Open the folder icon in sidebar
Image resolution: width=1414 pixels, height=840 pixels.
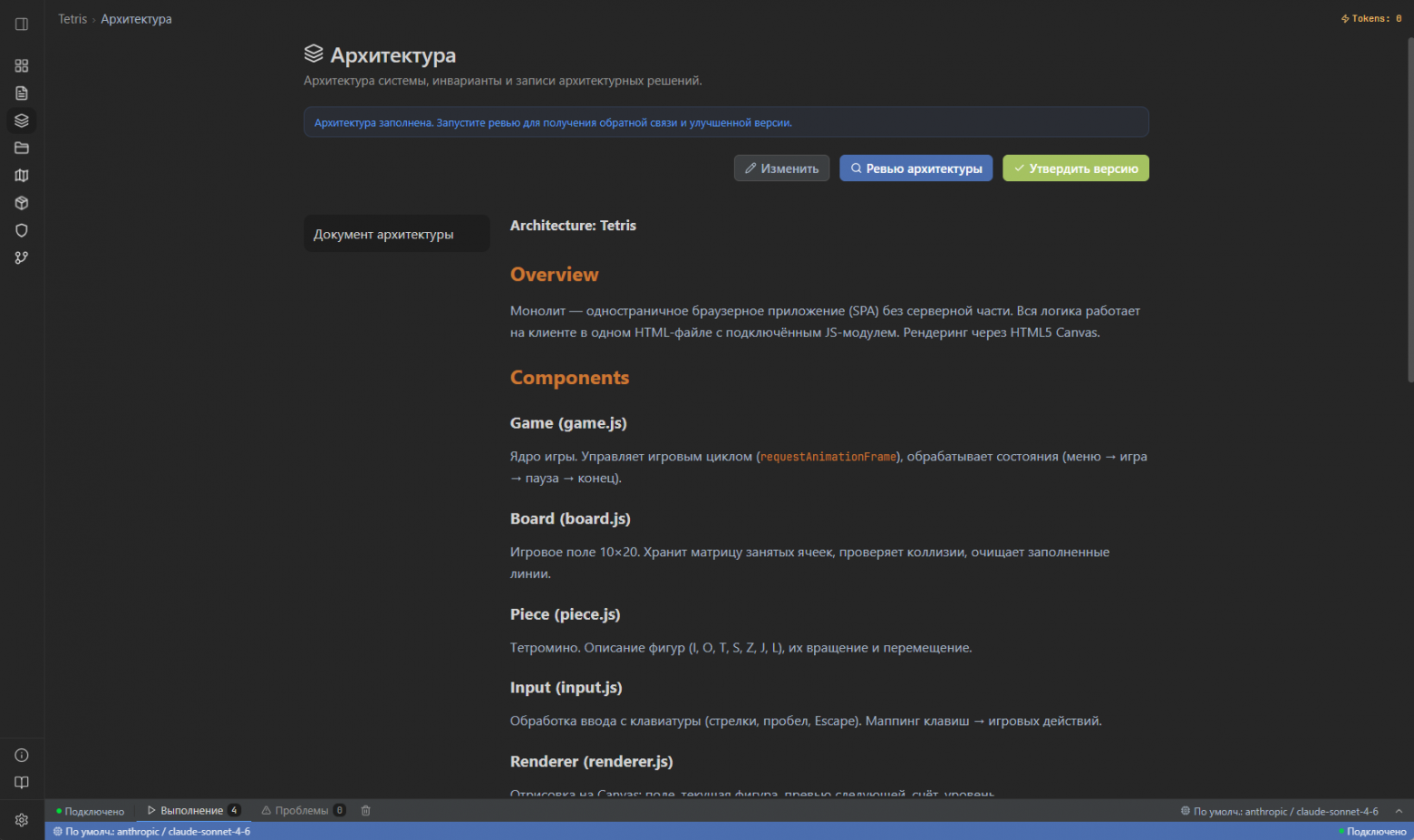pyautogui.click(x=22, y=148)
